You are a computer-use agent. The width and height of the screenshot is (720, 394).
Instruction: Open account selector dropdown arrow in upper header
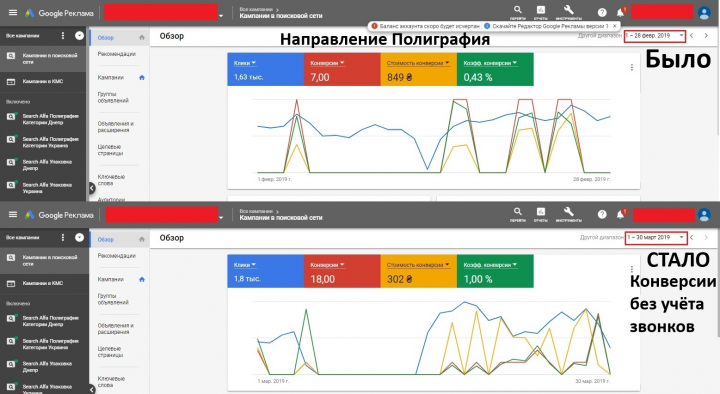(221, 16)
